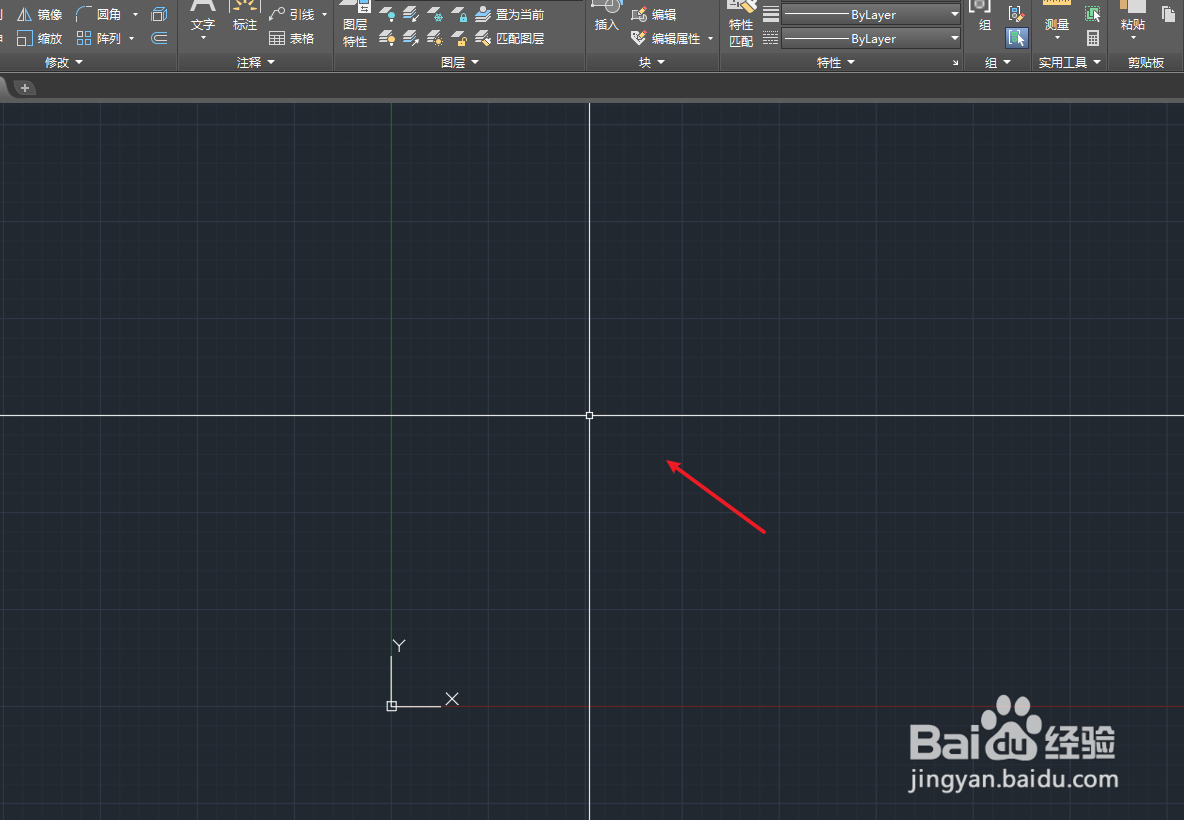Open the 测量 dropdown arrow
The width and height of the screenshot is (1184, 820).
click(x=1057, y=39)
